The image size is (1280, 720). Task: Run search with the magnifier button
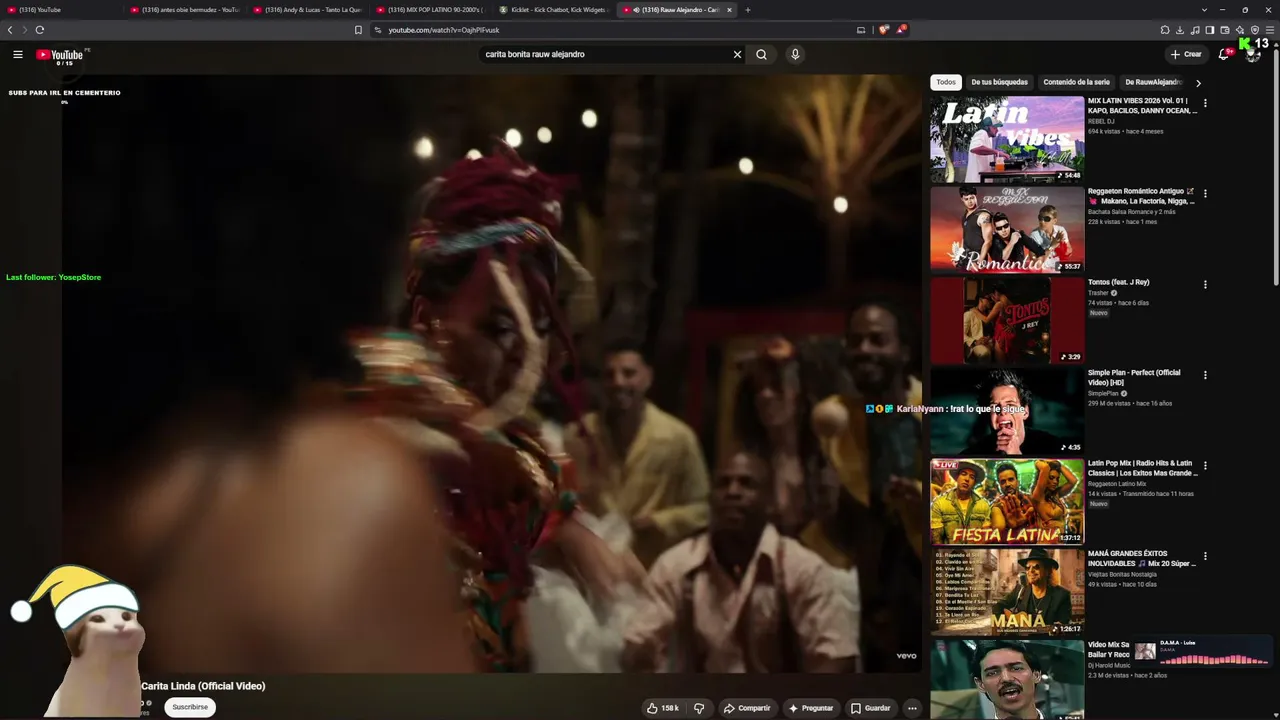761,54
